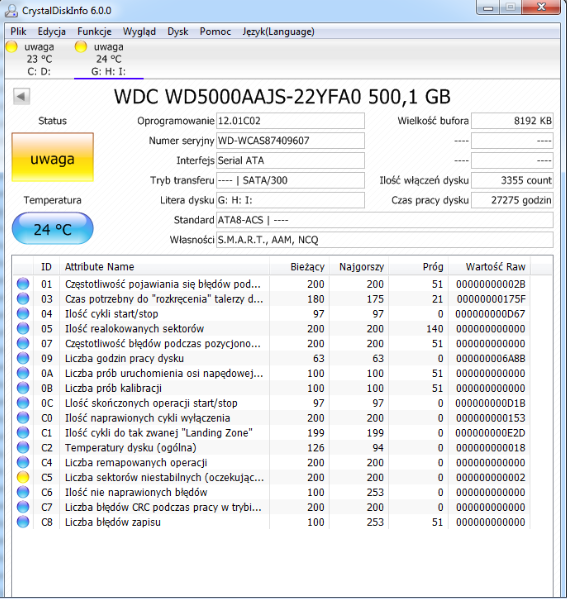Click the blue status dot for attribute 05
The height and width of the screenshot is (599, 567).
[x=23, y=329]
